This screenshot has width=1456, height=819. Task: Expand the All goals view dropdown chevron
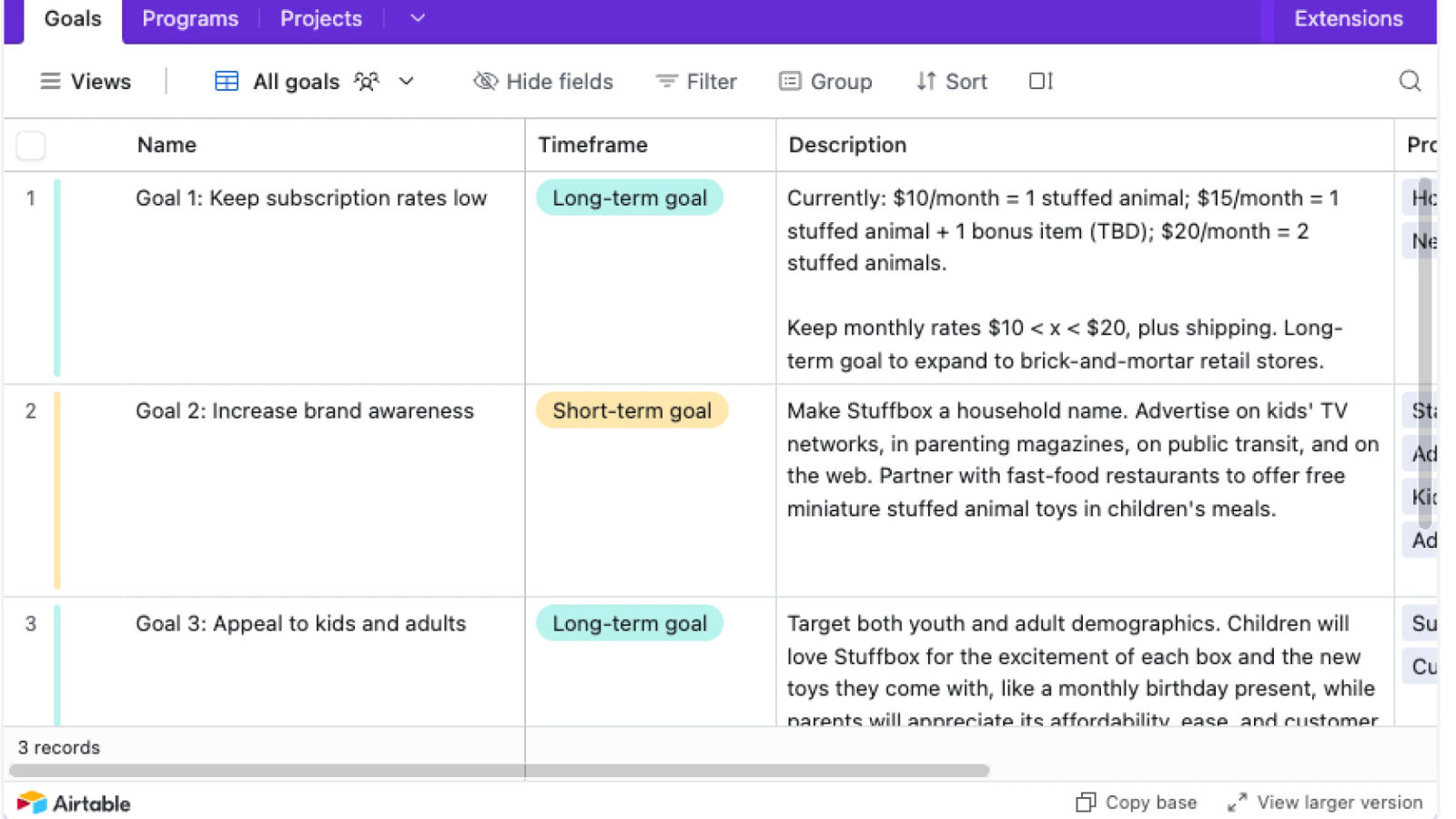(407, 82)
